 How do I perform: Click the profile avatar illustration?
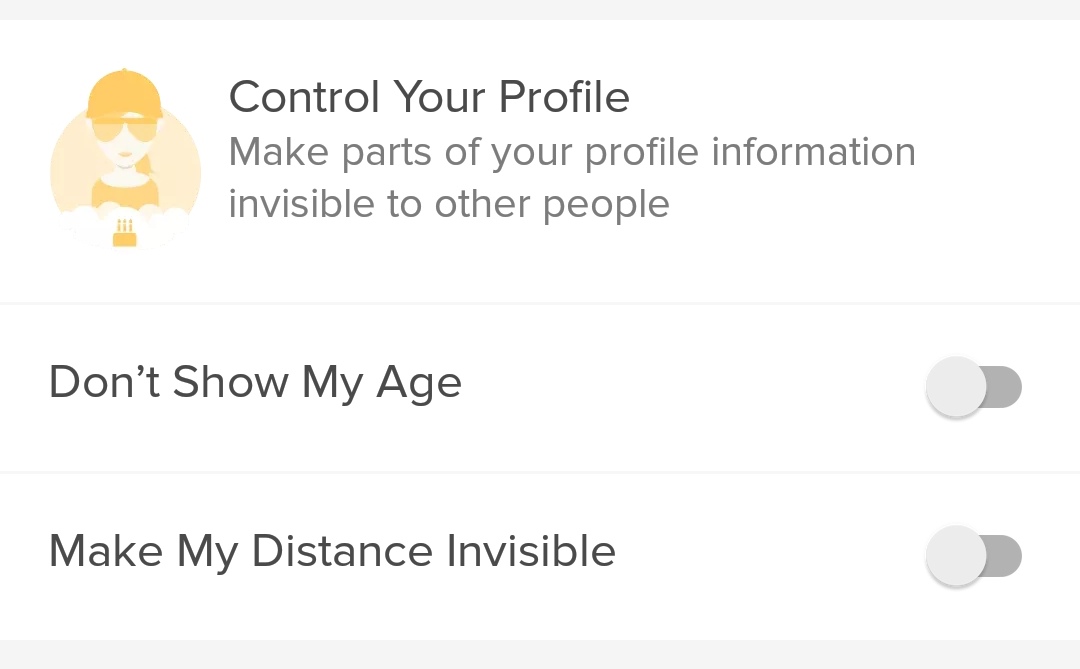(x=125, y=160)
